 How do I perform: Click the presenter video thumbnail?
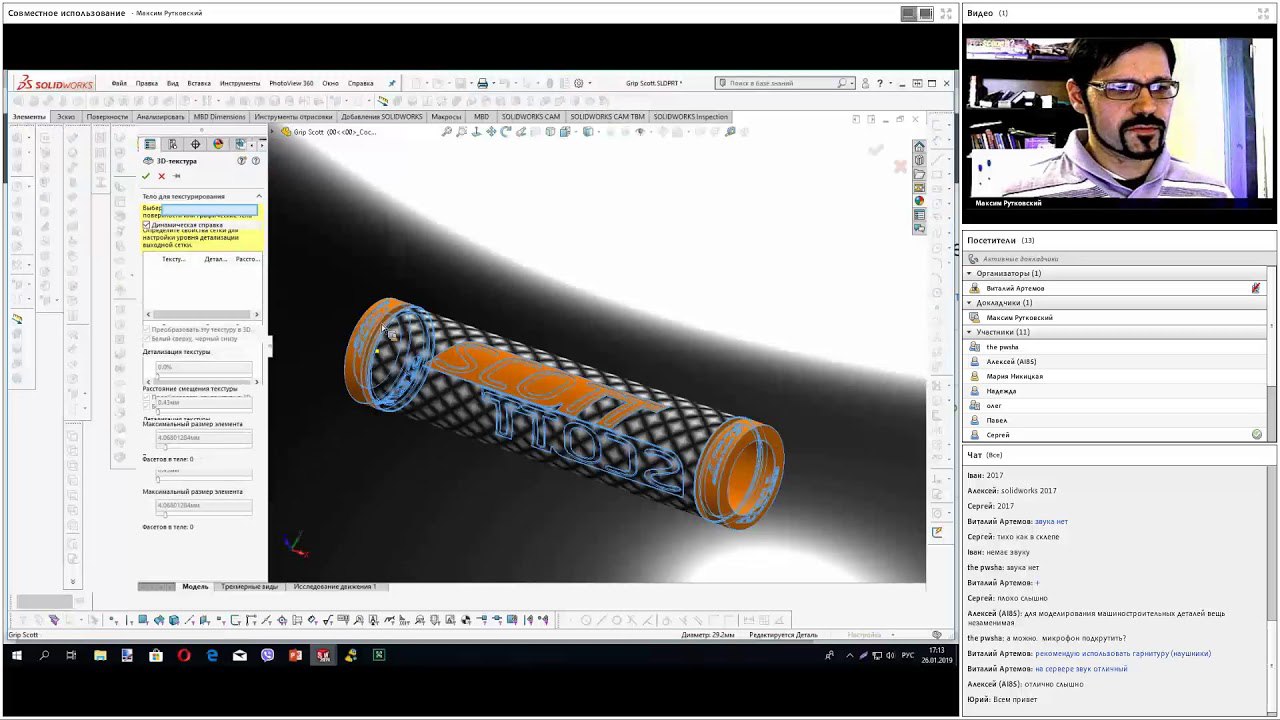tap(1117, 125)
